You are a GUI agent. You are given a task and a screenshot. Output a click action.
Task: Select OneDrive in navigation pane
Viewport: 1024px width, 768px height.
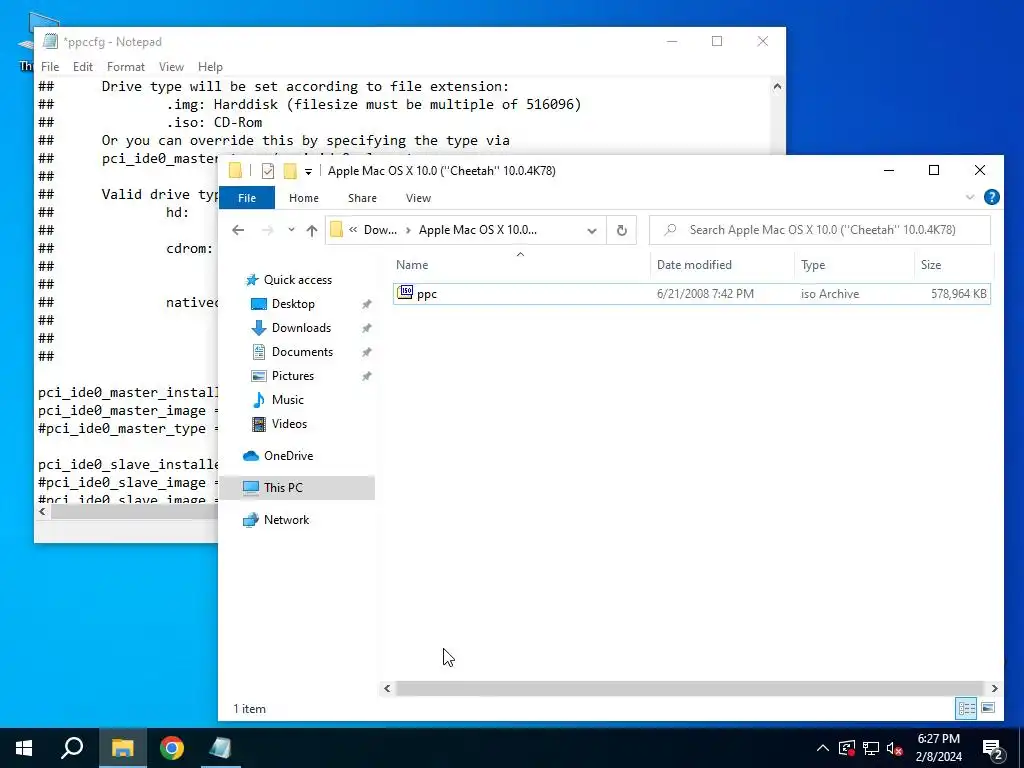point(288,456)
